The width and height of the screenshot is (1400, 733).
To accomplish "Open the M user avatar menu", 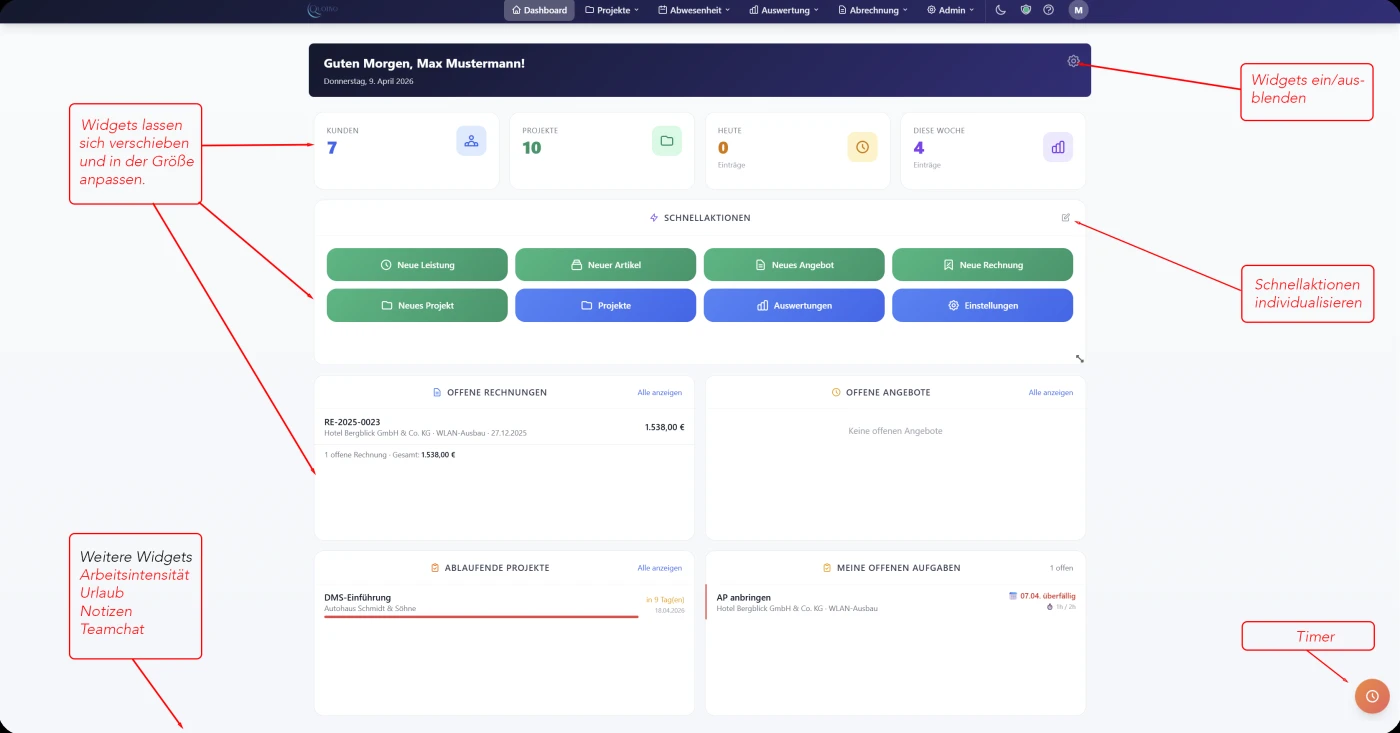I will pos(1078,11).
